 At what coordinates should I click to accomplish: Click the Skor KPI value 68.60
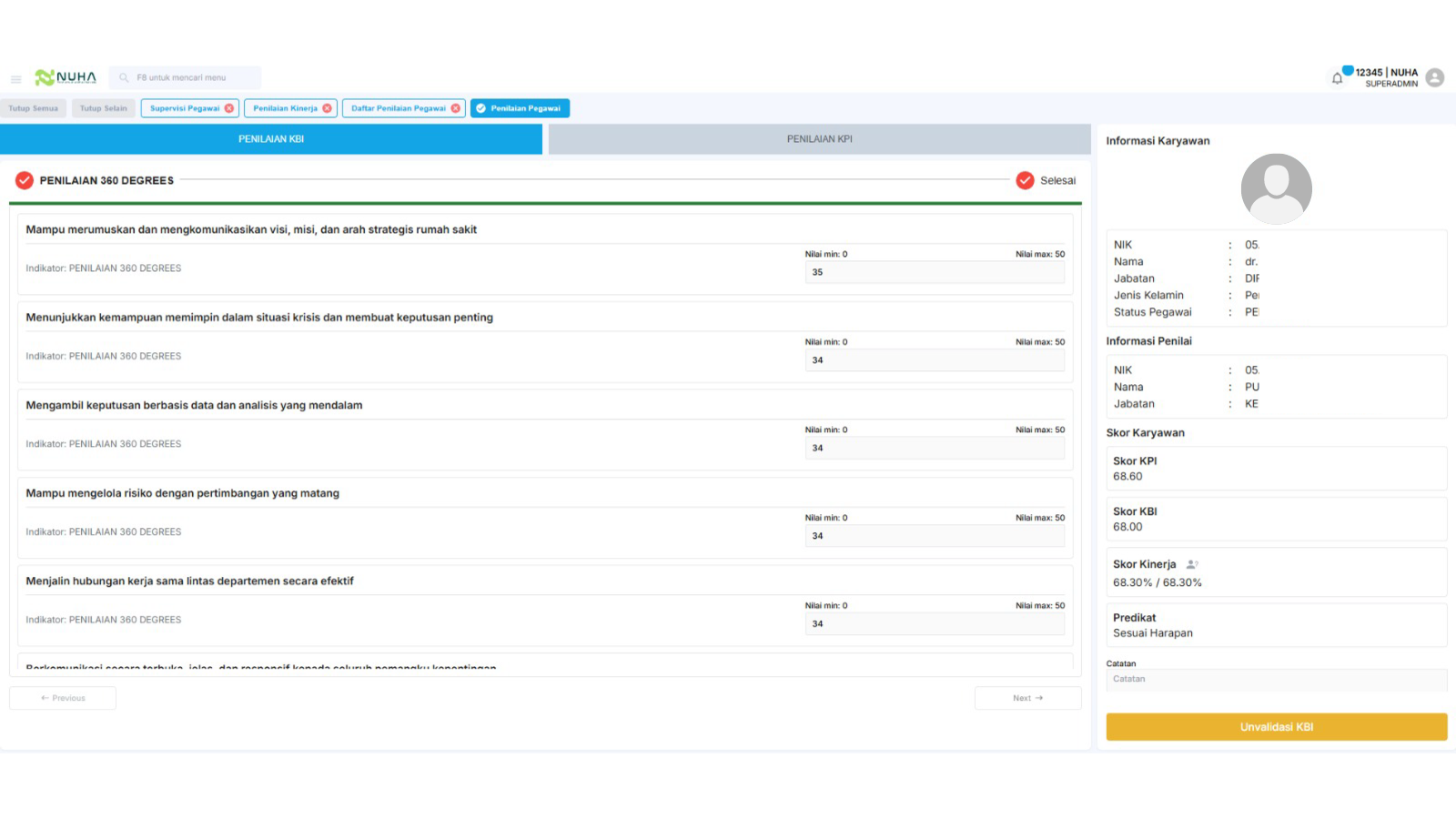(x=1127, y=476)
